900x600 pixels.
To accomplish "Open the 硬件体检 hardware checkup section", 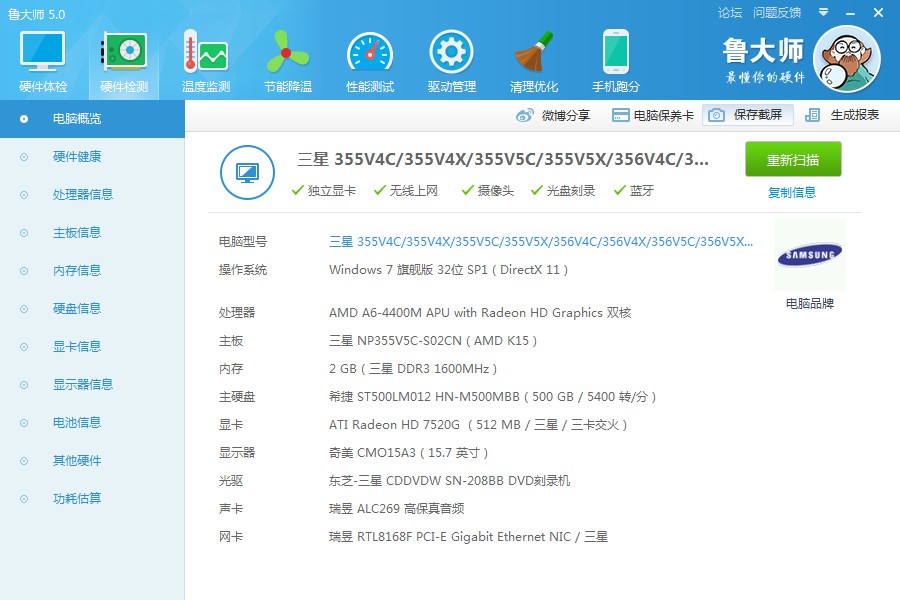I will pyautogui.click(x=43, y=60).
